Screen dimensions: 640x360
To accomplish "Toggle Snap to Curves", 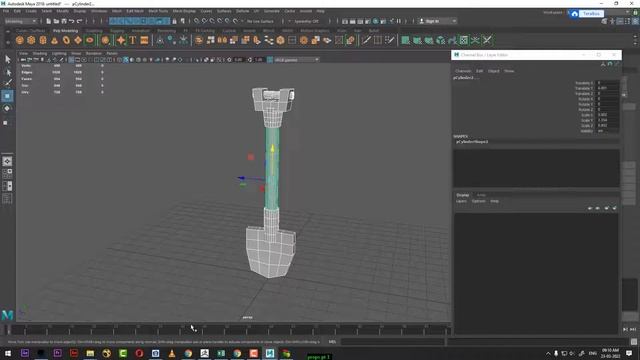I will [x=205, y=21].
